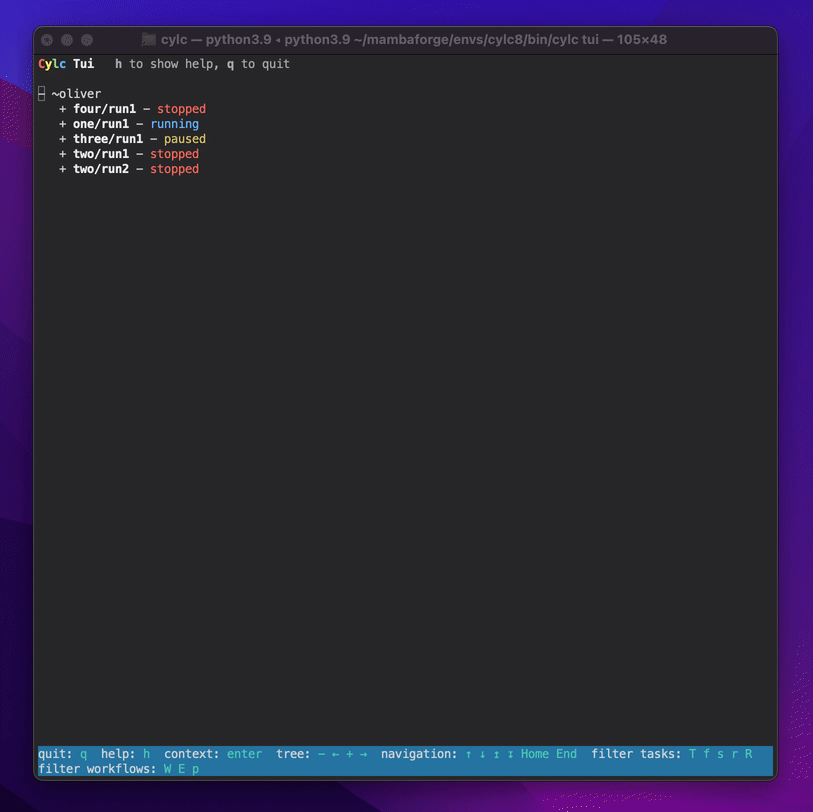Click the up arrow navigation symbol
Viewport: 813px width, 812px height.
pyautogui.click(x=468, y=754)
